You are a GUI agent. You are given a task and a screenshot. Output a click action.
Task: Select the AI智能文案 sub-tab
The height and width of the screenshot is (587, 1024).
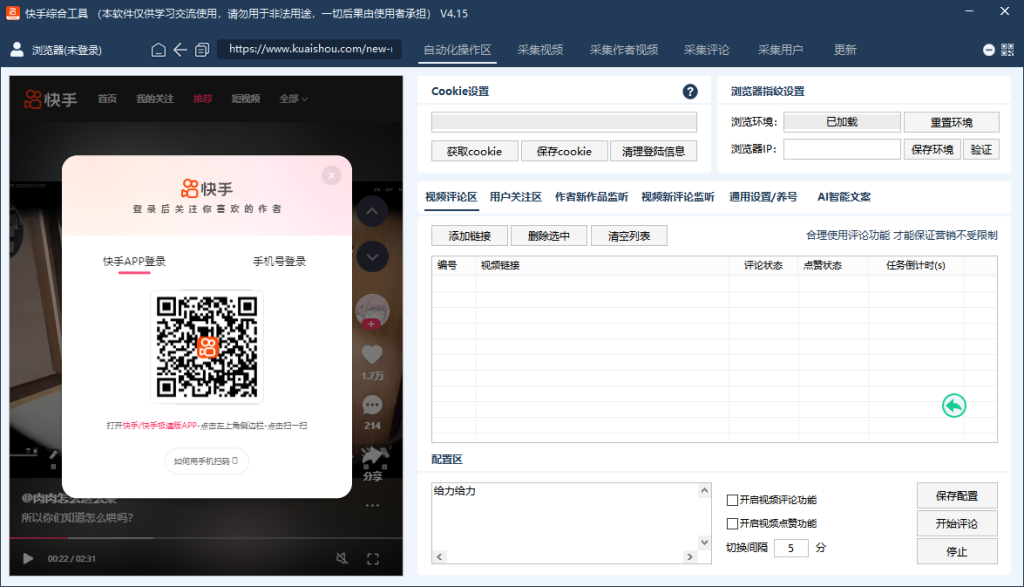tap(844, 197)
